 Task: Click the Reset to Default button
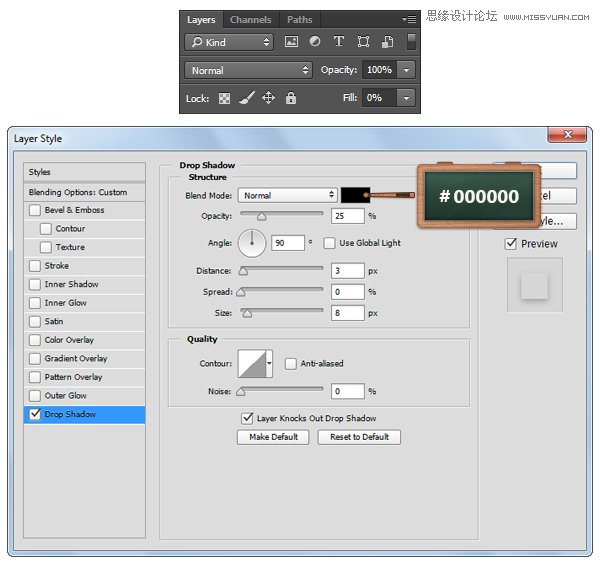[359, 437]
